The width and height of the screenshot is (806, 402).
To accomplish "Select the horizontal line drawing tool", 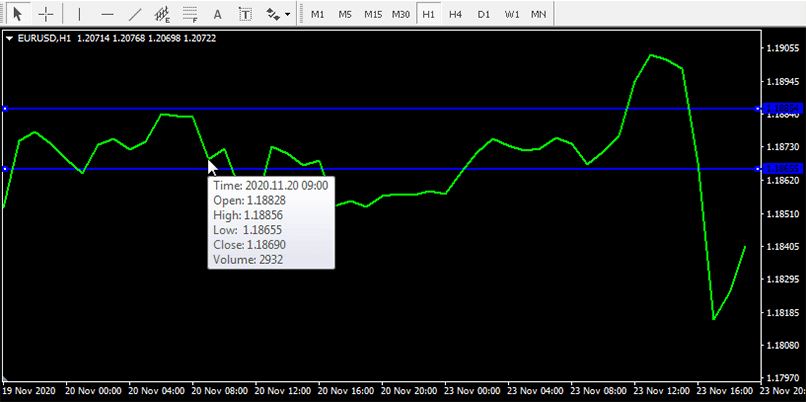I will 107,14.
